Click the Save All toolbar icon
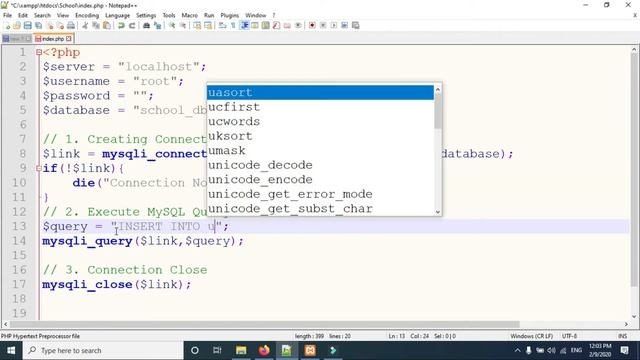 click(38, 26)
